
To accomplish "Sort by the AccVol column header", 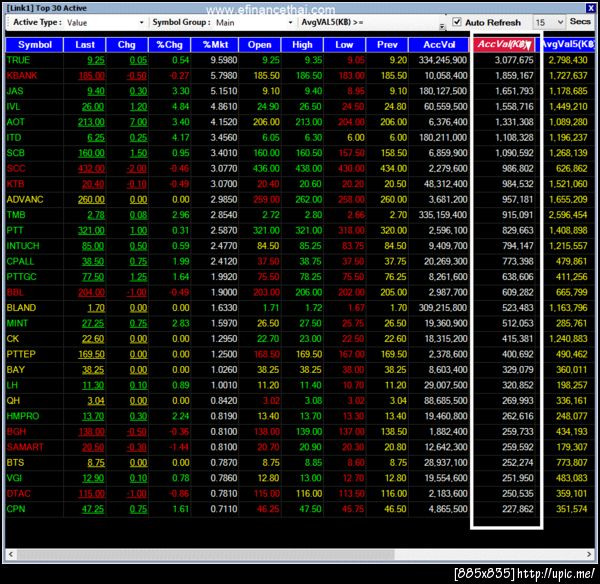I will (439, 45).
